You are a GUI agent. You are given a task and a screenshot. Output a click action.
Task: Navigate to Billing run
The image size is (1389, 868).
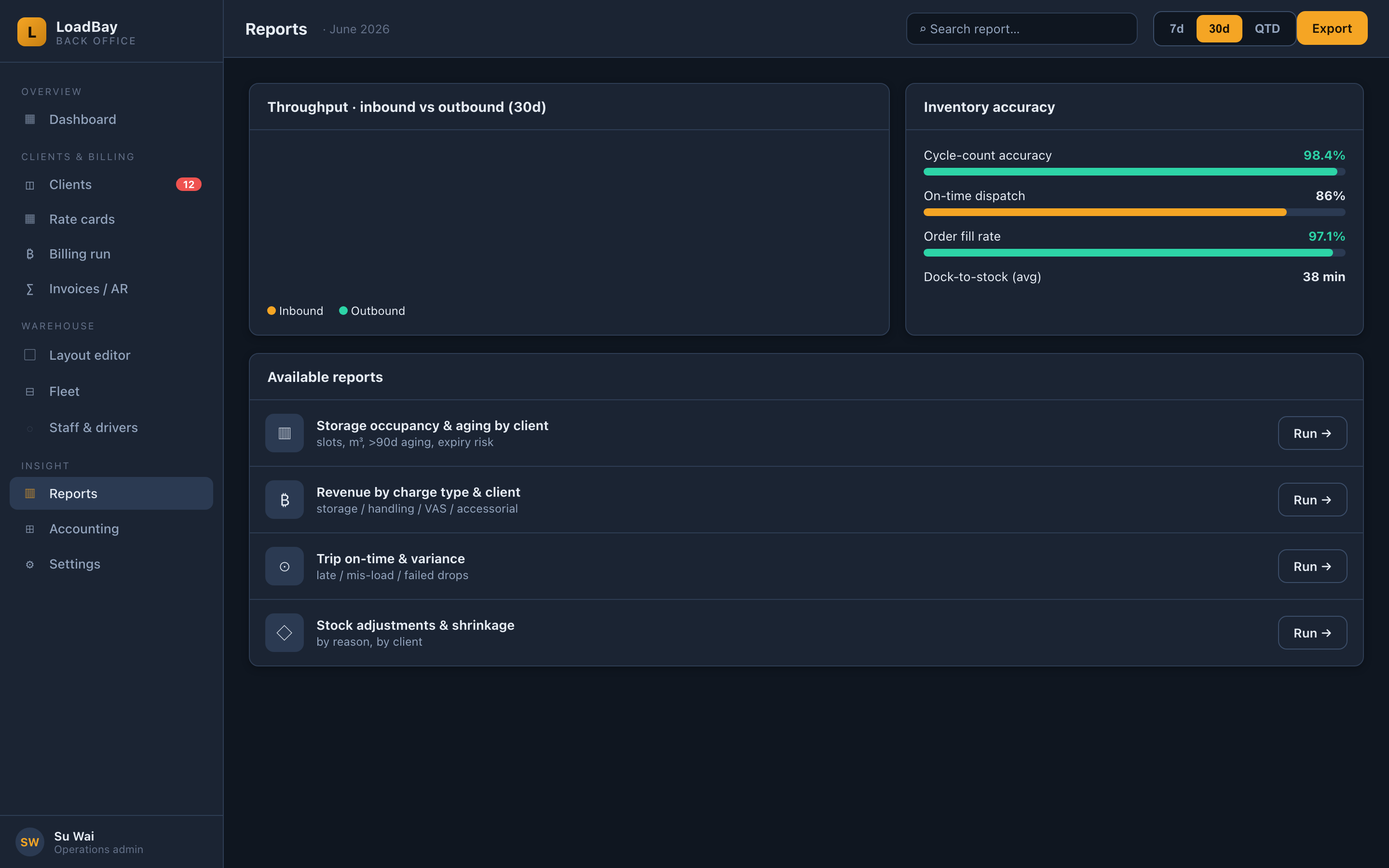pos(111,254)
